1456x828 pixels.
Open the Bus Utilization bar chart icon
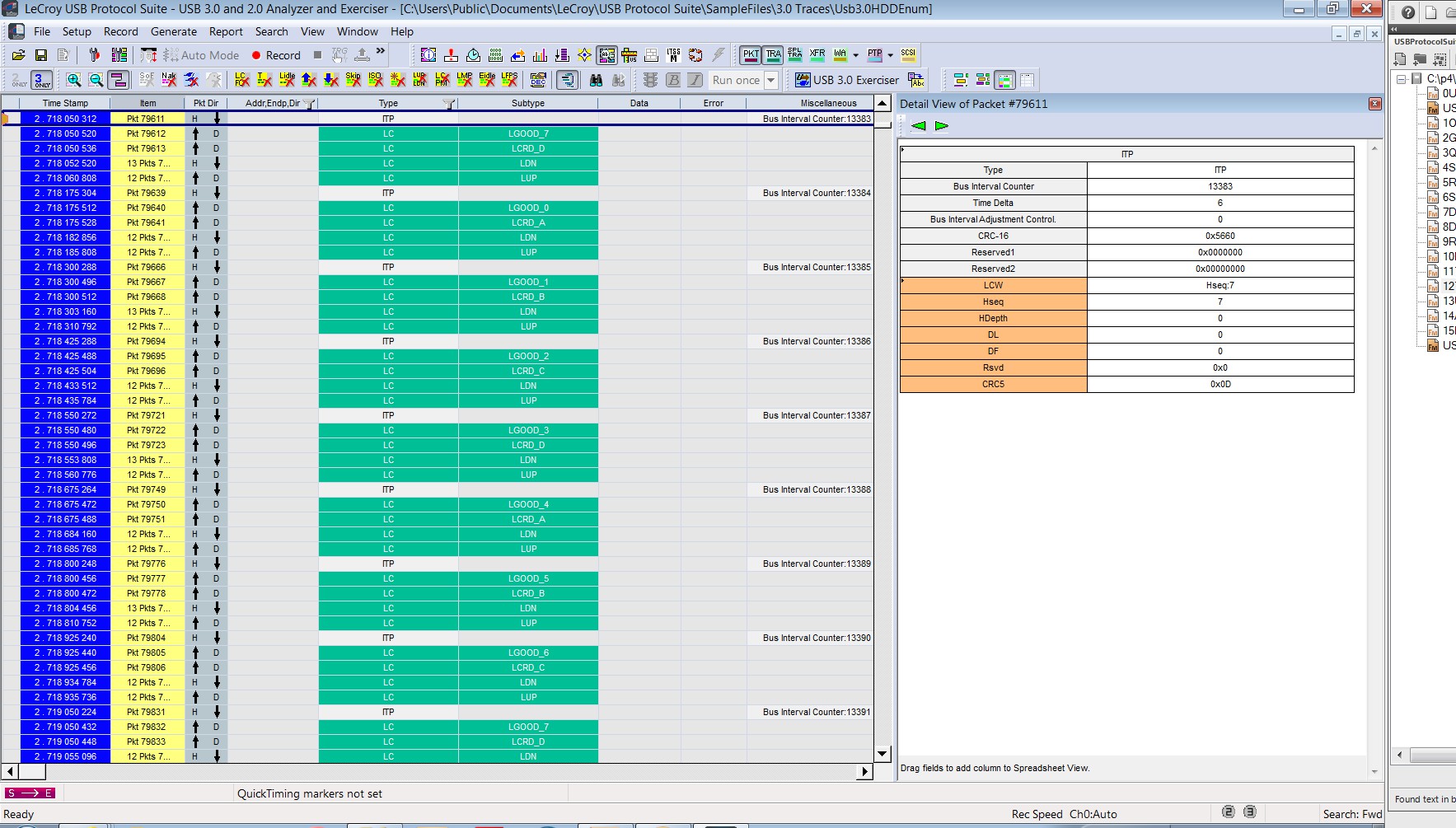point(540,55)
